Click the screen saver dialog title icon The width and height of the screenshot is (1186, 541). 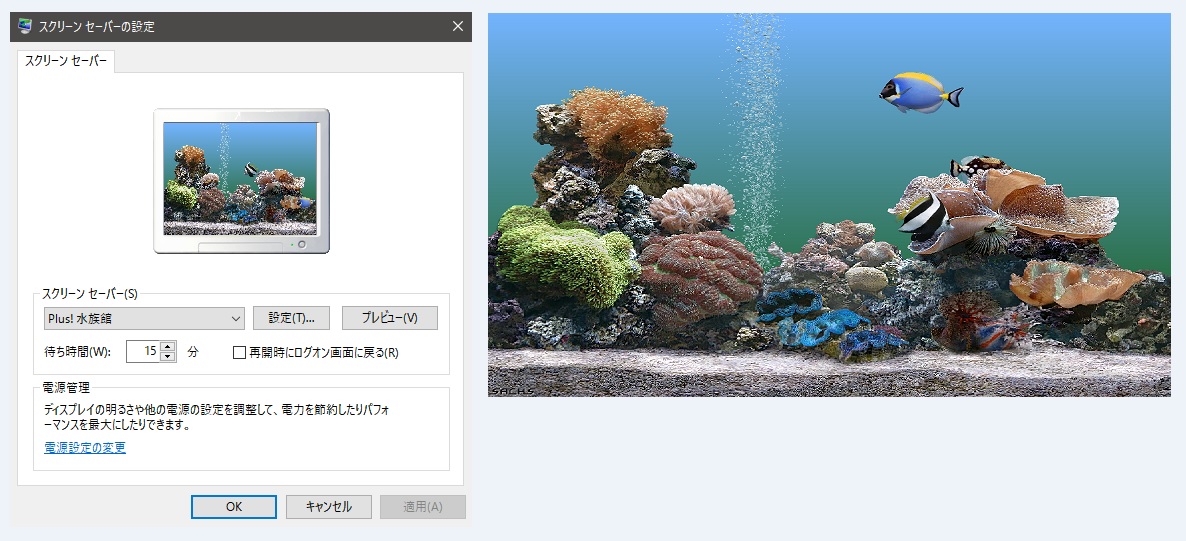pos(25,26)
